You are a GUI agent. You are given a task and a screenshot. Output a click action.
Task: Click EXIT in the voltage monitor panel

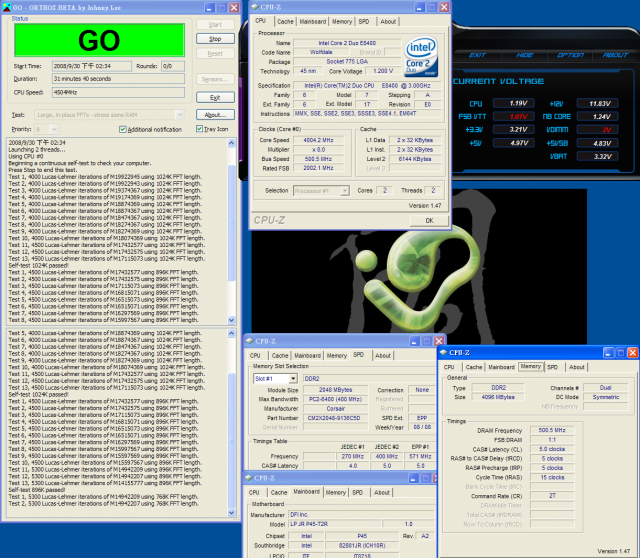click(x=477, y=55)
